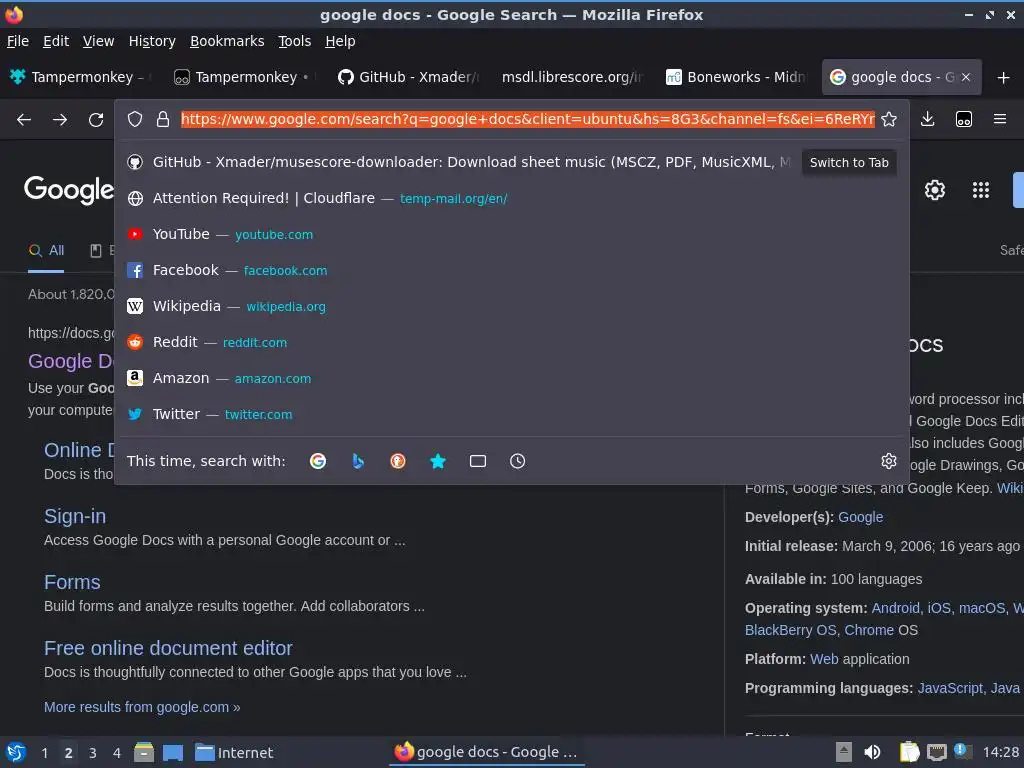Open a new tab with plus button
The image size is (1024, 768).
[1004, 78]
